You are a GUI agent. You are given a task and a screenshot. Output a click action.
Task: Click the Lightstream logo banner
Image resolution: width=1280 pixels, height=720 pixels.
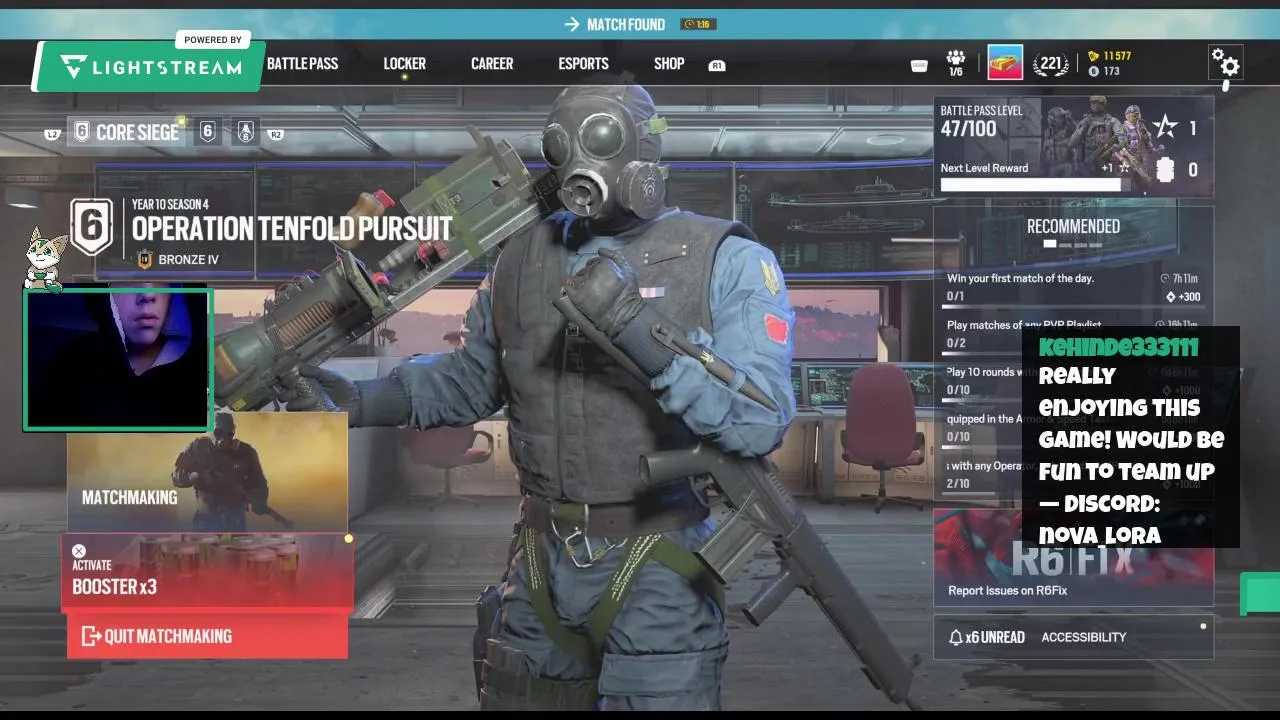click(150, 66)
